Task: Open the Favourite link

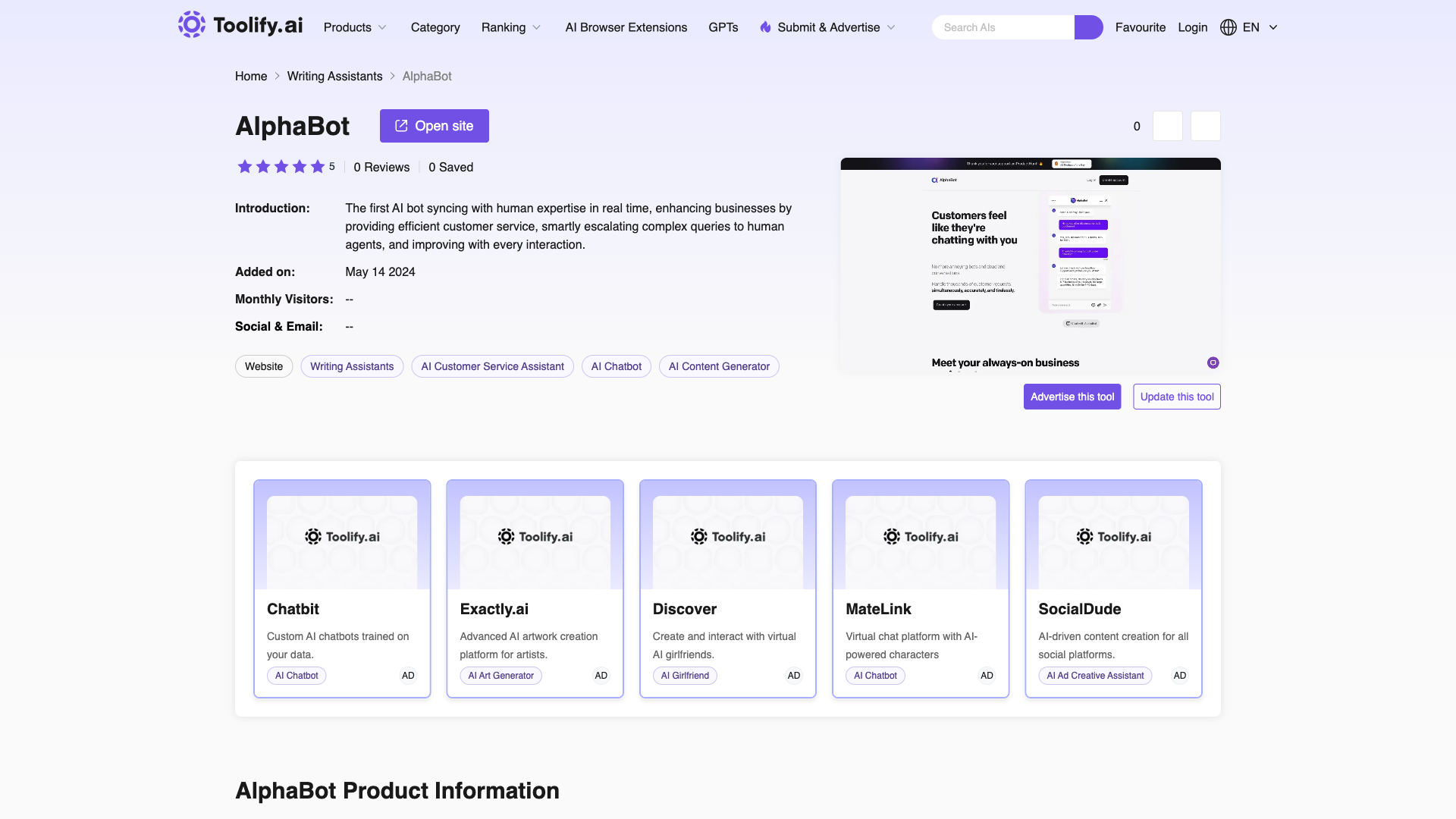Action: [1140, 27]
